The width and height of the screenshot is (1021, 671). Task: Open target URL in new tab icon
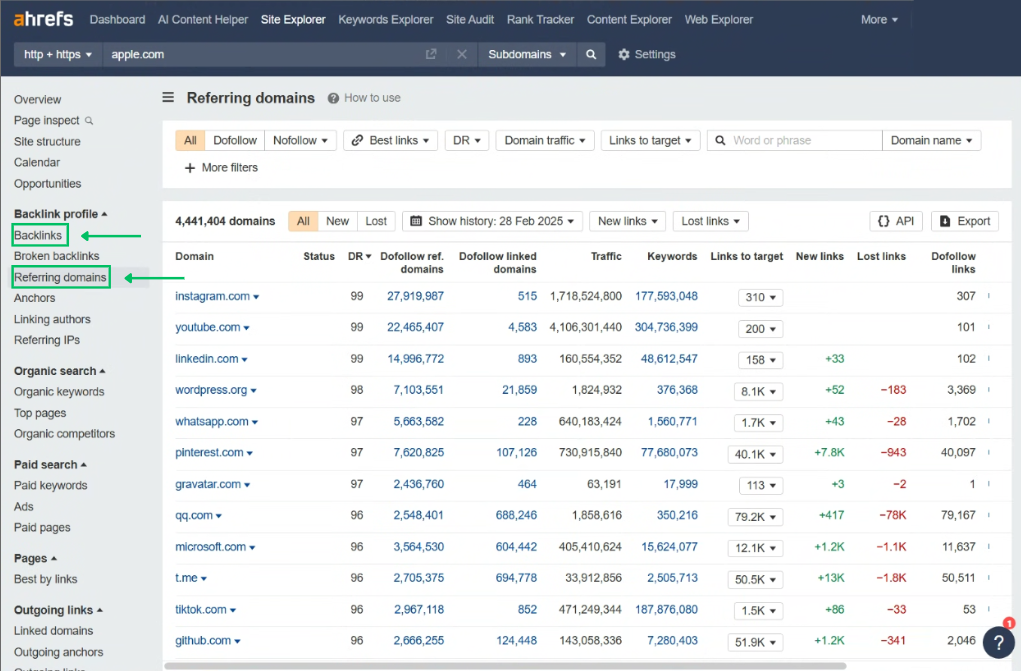click(431, 55)
